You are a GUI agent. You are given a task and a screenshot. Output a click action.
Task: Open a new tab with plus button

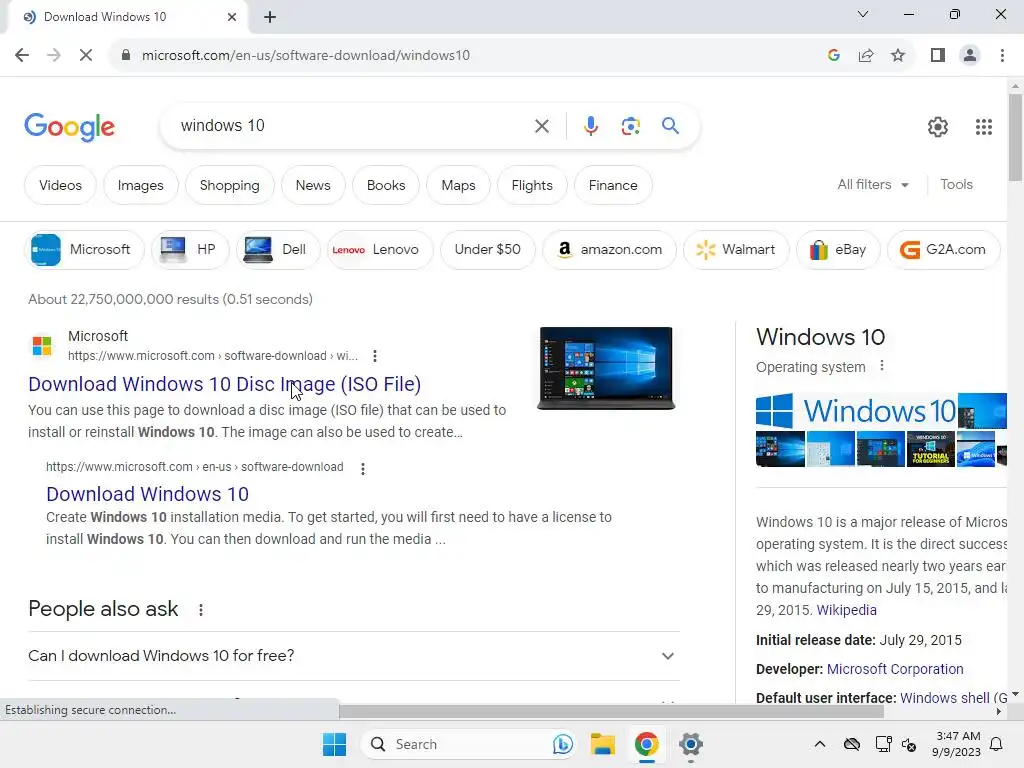tap(270, 17)
